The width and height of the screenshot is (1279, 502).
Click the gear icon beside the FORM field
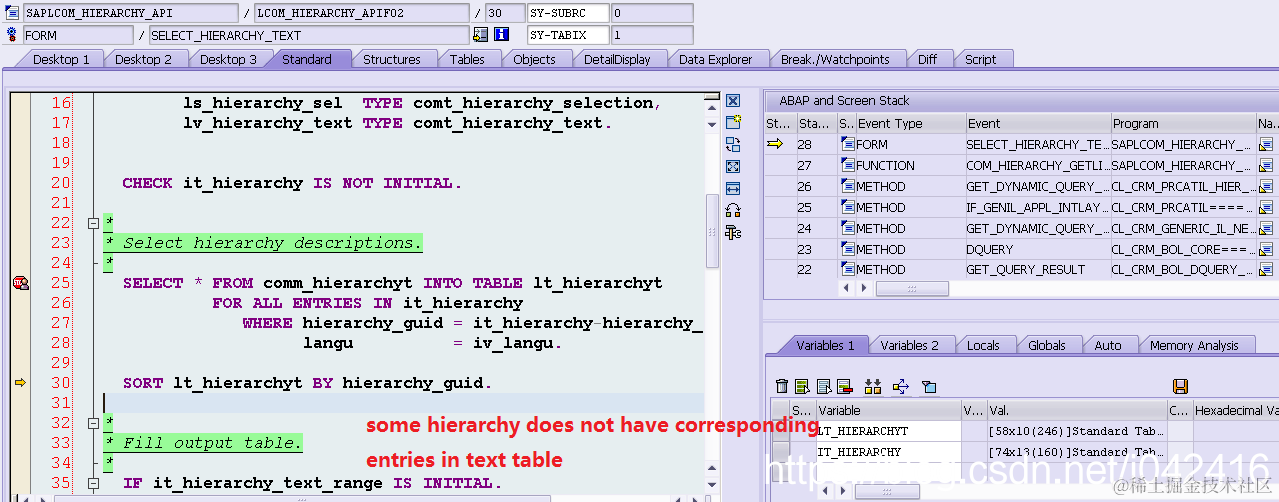[x=12, y=35]
